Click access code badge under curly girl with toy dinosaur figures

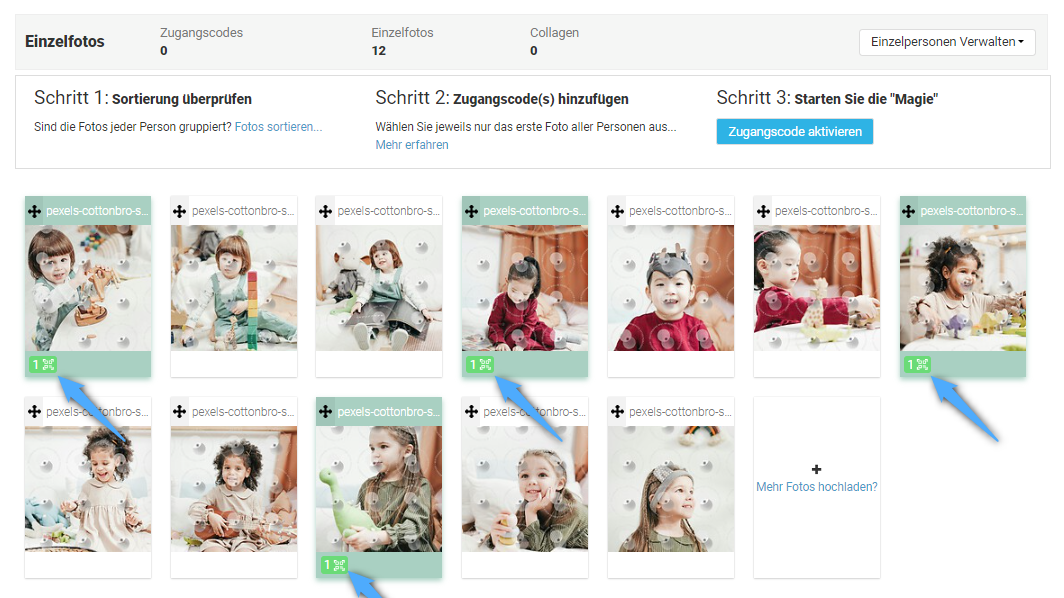(x=917, y=365)
